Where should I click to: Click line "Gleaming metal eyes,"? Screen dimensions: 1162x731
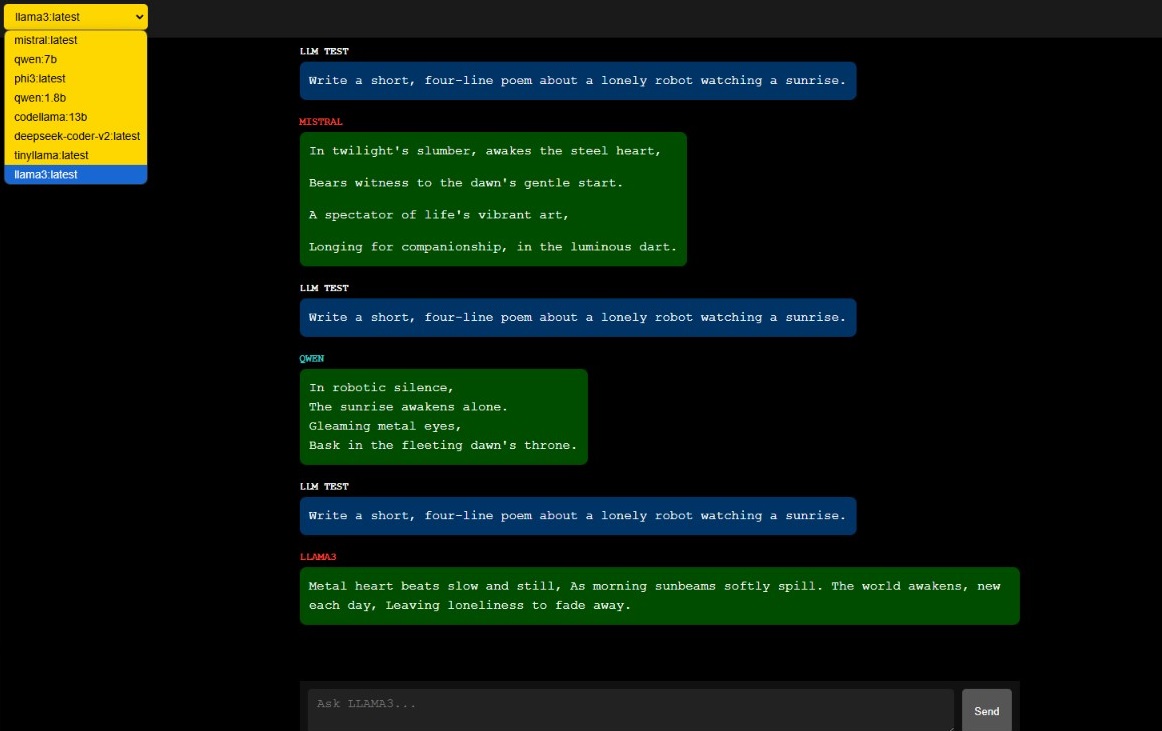point(385,426)
